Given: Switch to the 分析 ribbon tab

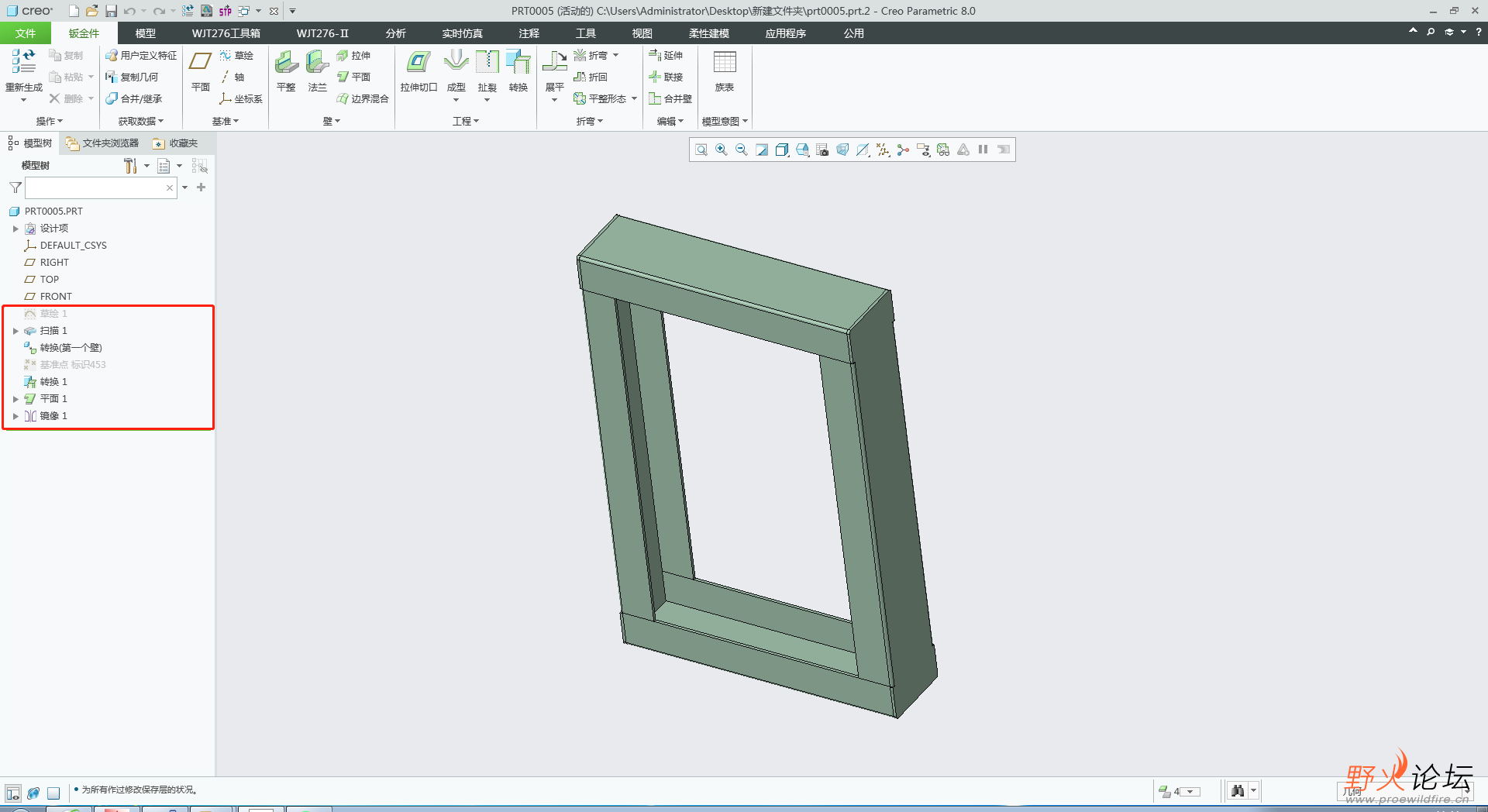Looking at the screenshot, I should pyautogui.click(x=395, y=33).
